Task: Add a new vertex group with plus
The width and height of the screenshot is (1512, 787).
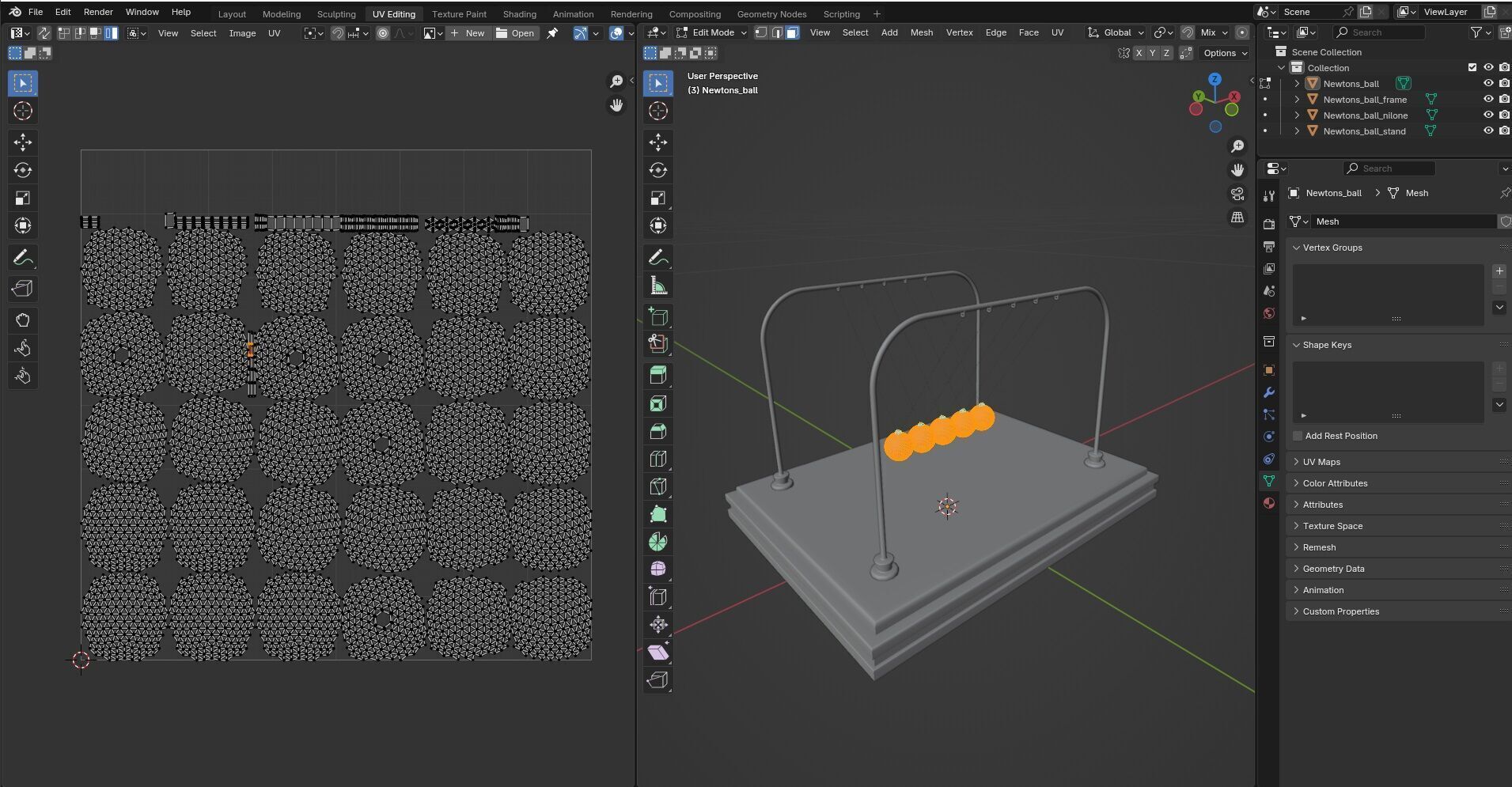Action: coord(1499,271)
